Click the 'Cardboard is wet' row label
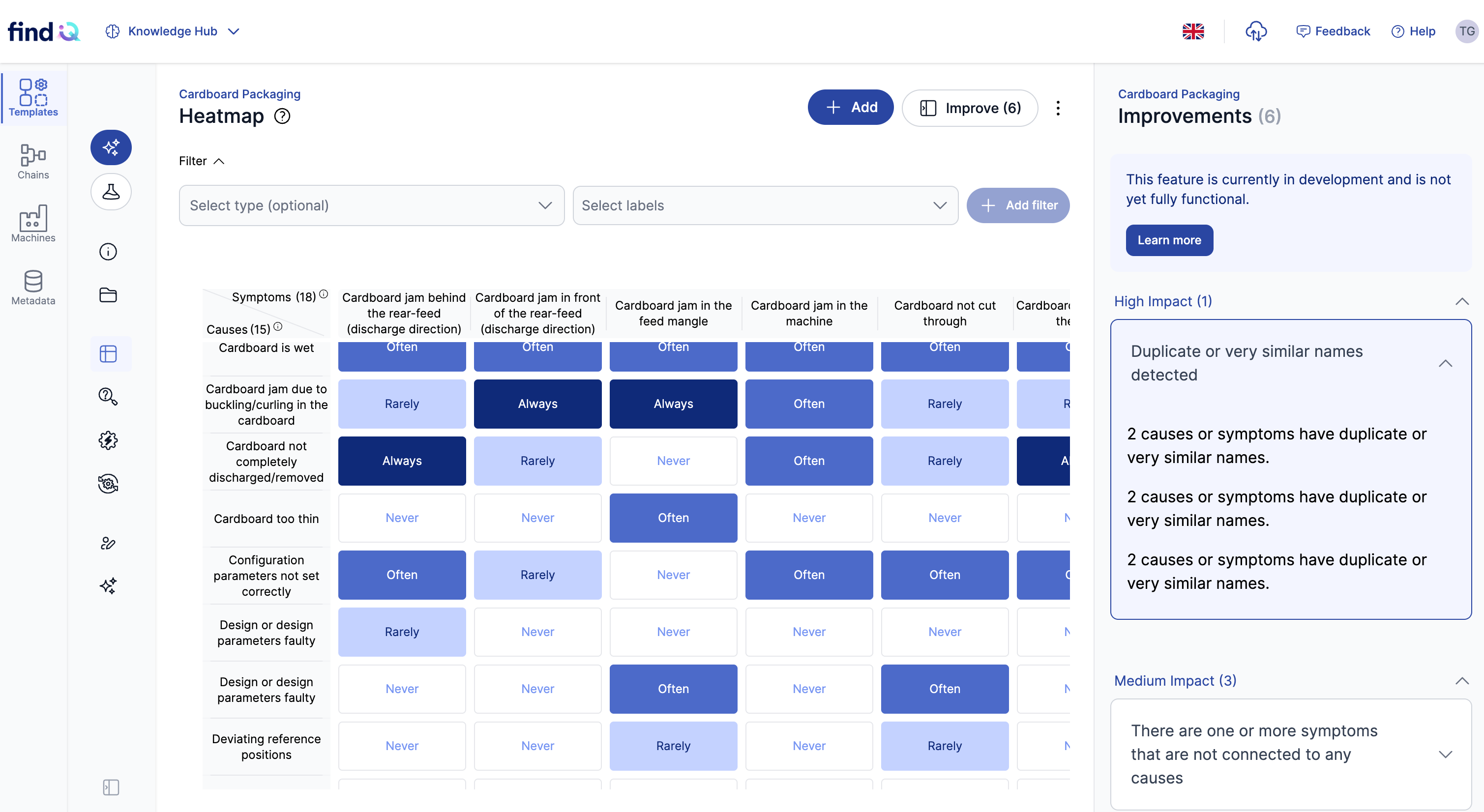This screenshot has width=1484, height=812. click(266, 348)
